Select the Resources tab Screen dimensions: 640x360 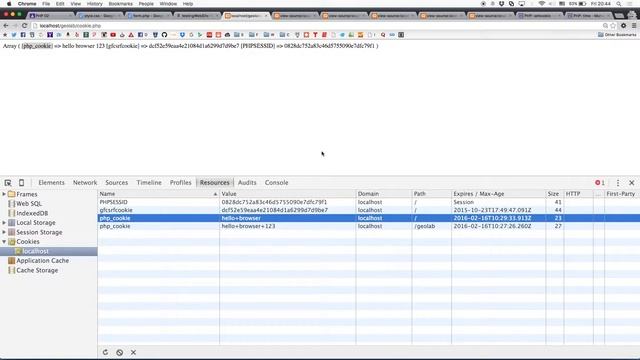(215, 183)
